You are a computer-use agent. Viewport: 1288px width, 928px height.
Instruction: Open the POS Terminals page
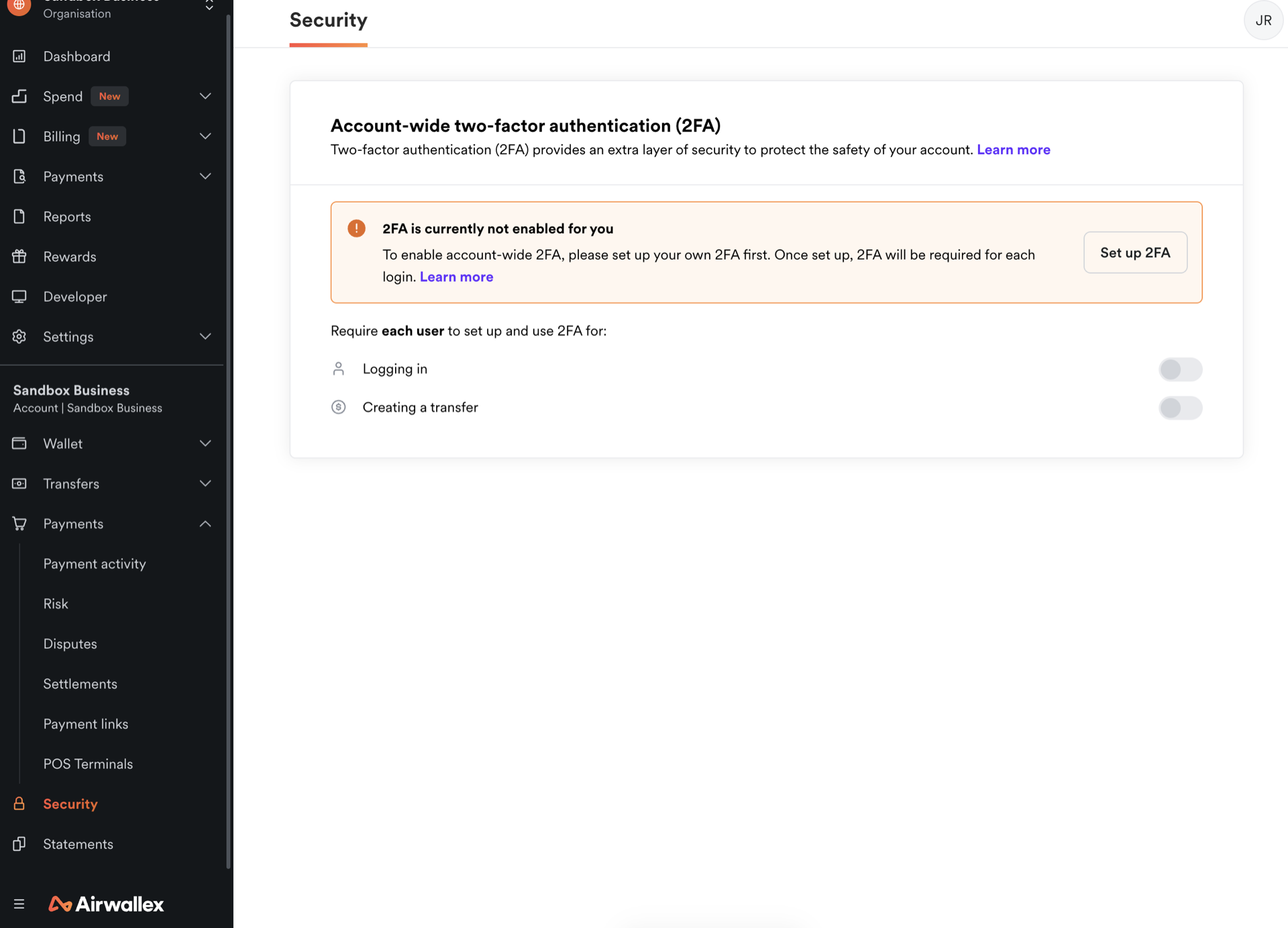click(x=88, y=764)
